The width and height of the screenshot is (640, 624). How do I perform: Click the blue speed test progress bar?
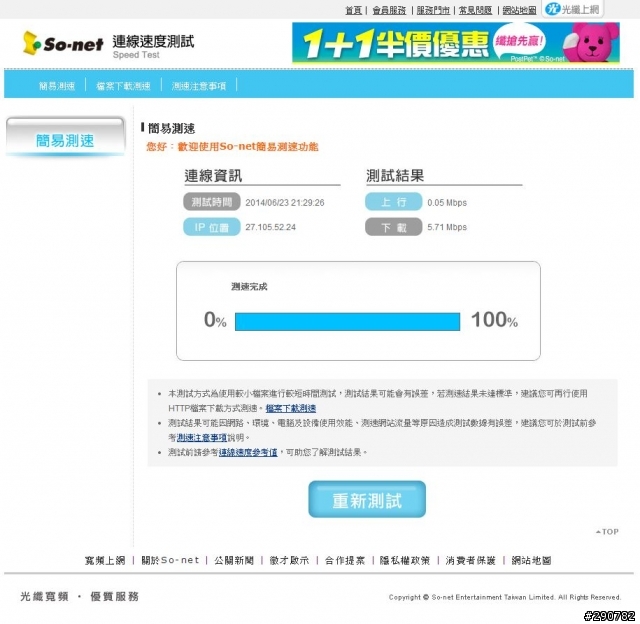(347, 322)
